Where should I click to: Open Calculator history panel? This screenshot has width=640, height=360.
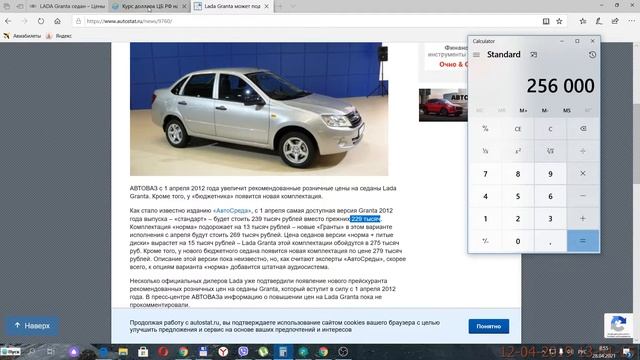click(592, 55)
